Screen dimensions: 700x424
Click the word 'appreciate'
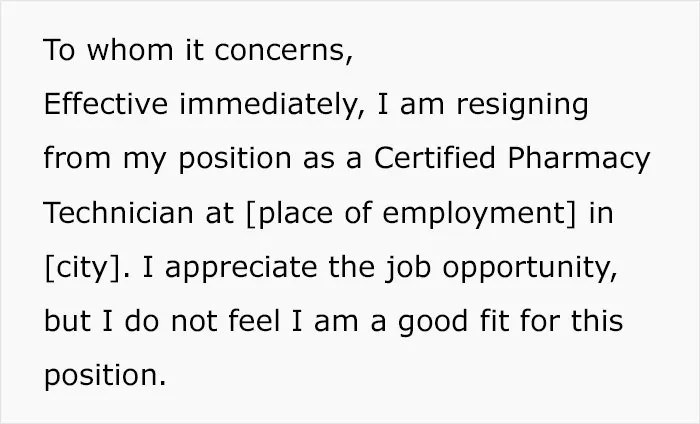point(241,269)
